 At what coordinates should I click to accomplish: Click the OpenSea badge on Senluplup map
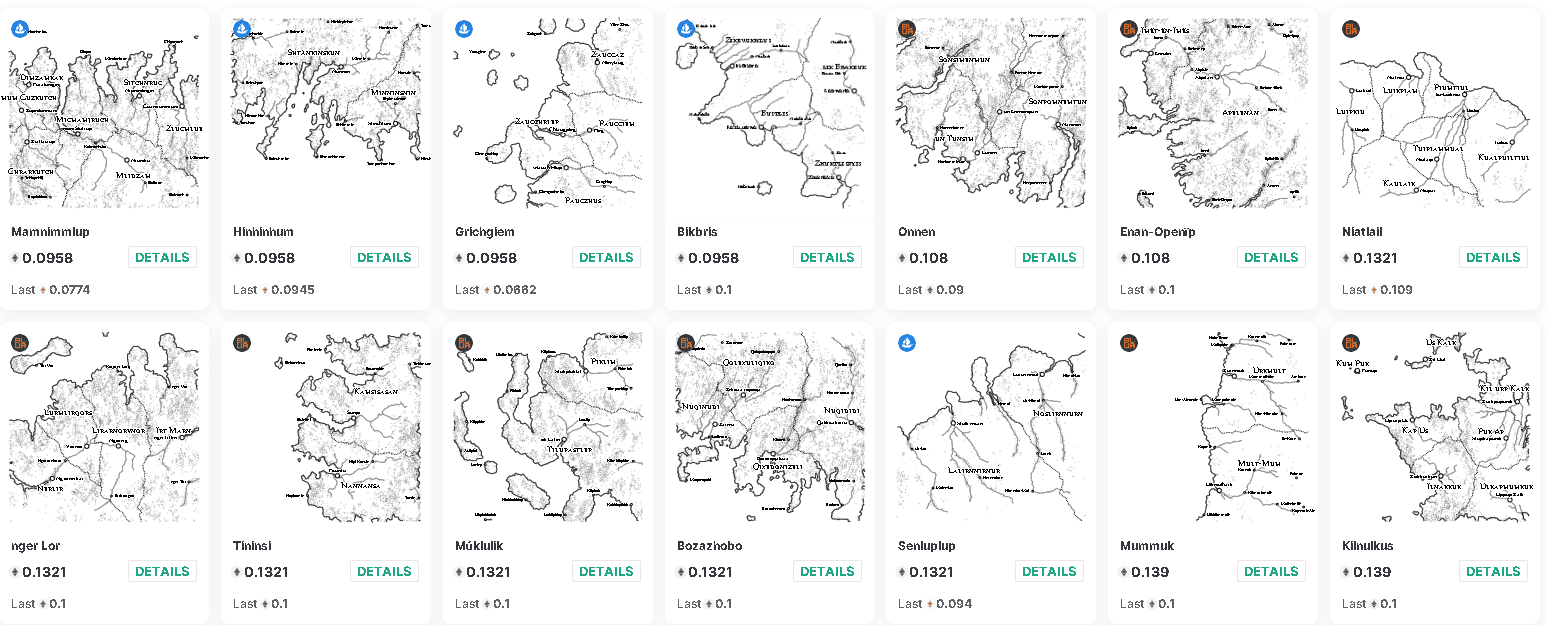(x=907, y=343)
